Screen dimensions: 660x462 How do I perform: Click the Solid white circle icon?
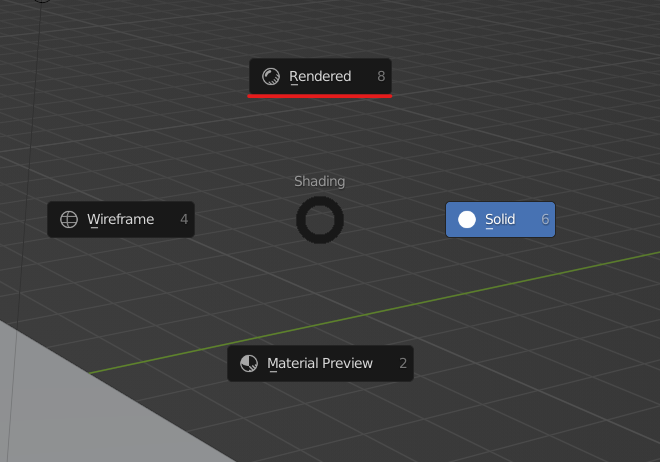pos(467,219)
